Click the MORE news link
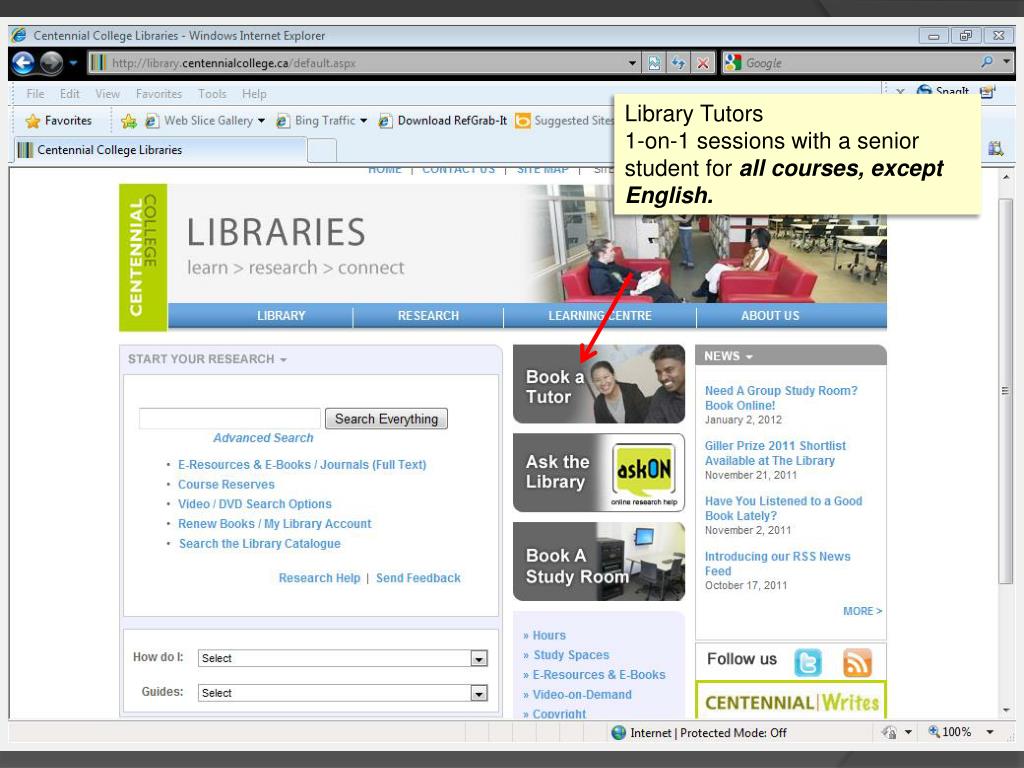Screen dimensions: 1024x768 point(862,611)
